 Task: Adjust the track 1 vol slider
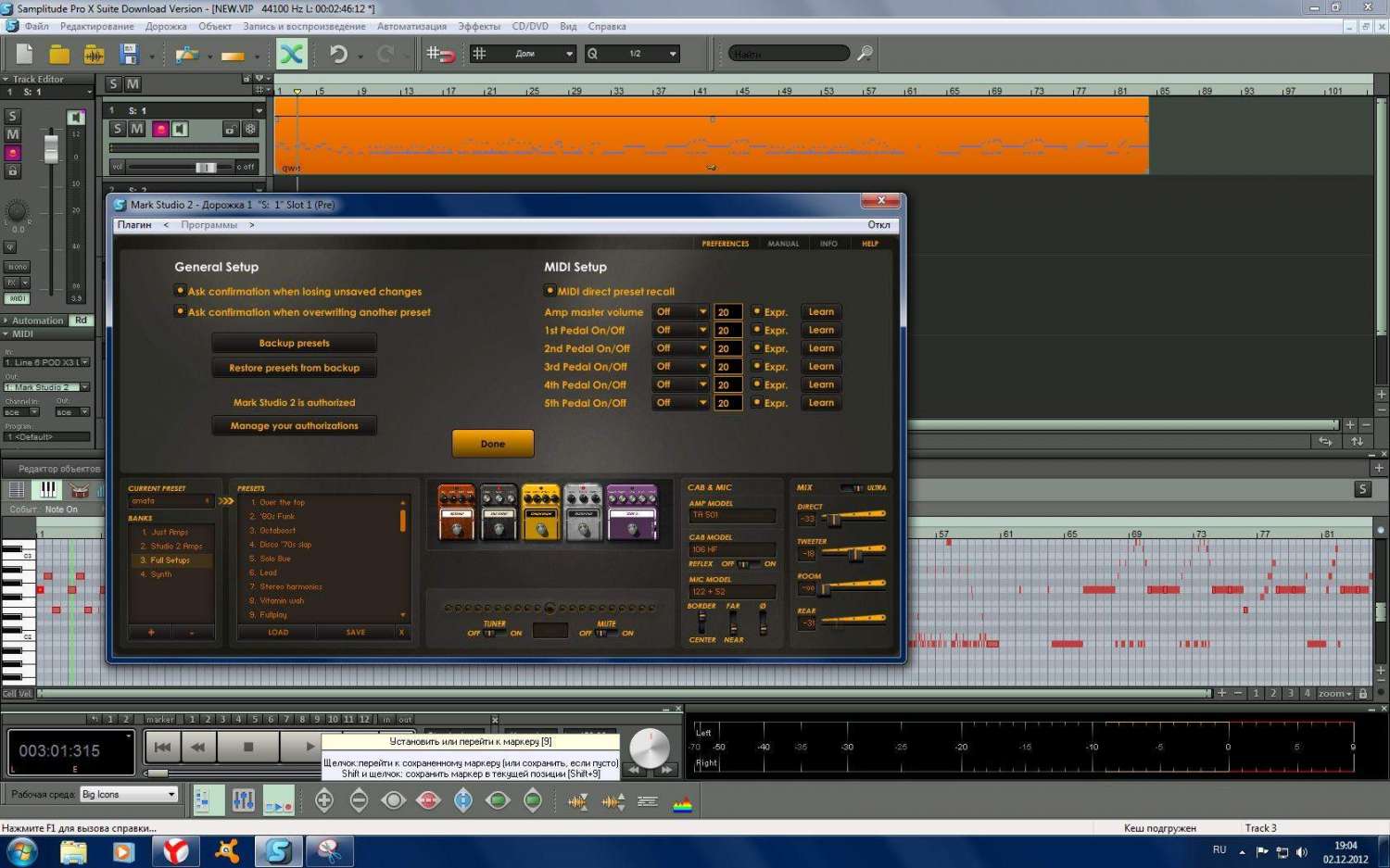pos(206,168)
